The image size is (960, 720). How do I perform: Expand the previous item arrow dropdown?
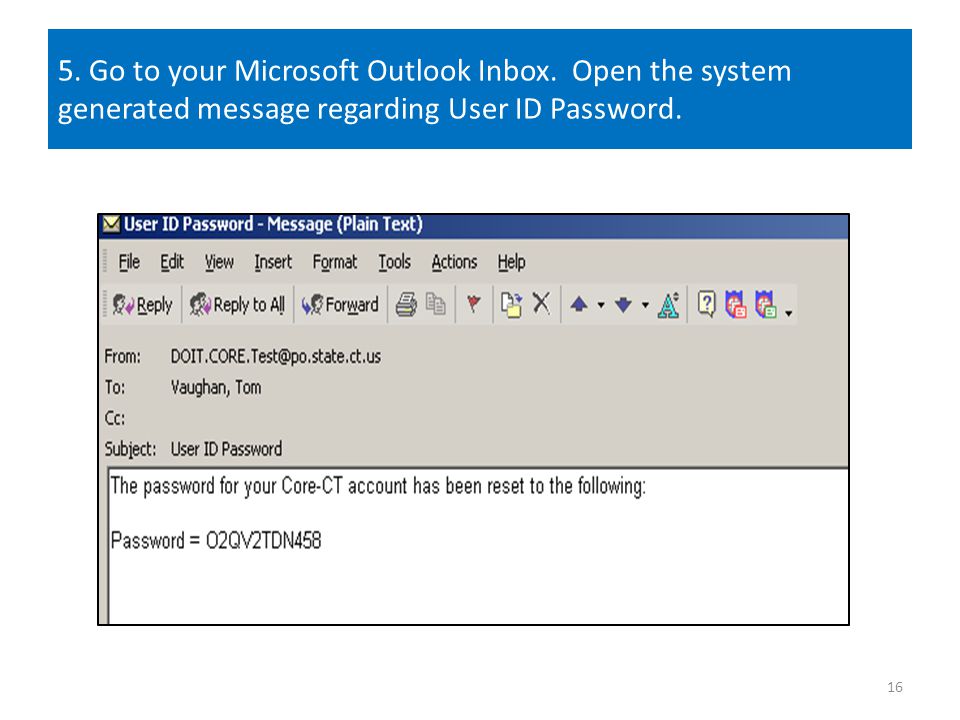click(601, 305)
